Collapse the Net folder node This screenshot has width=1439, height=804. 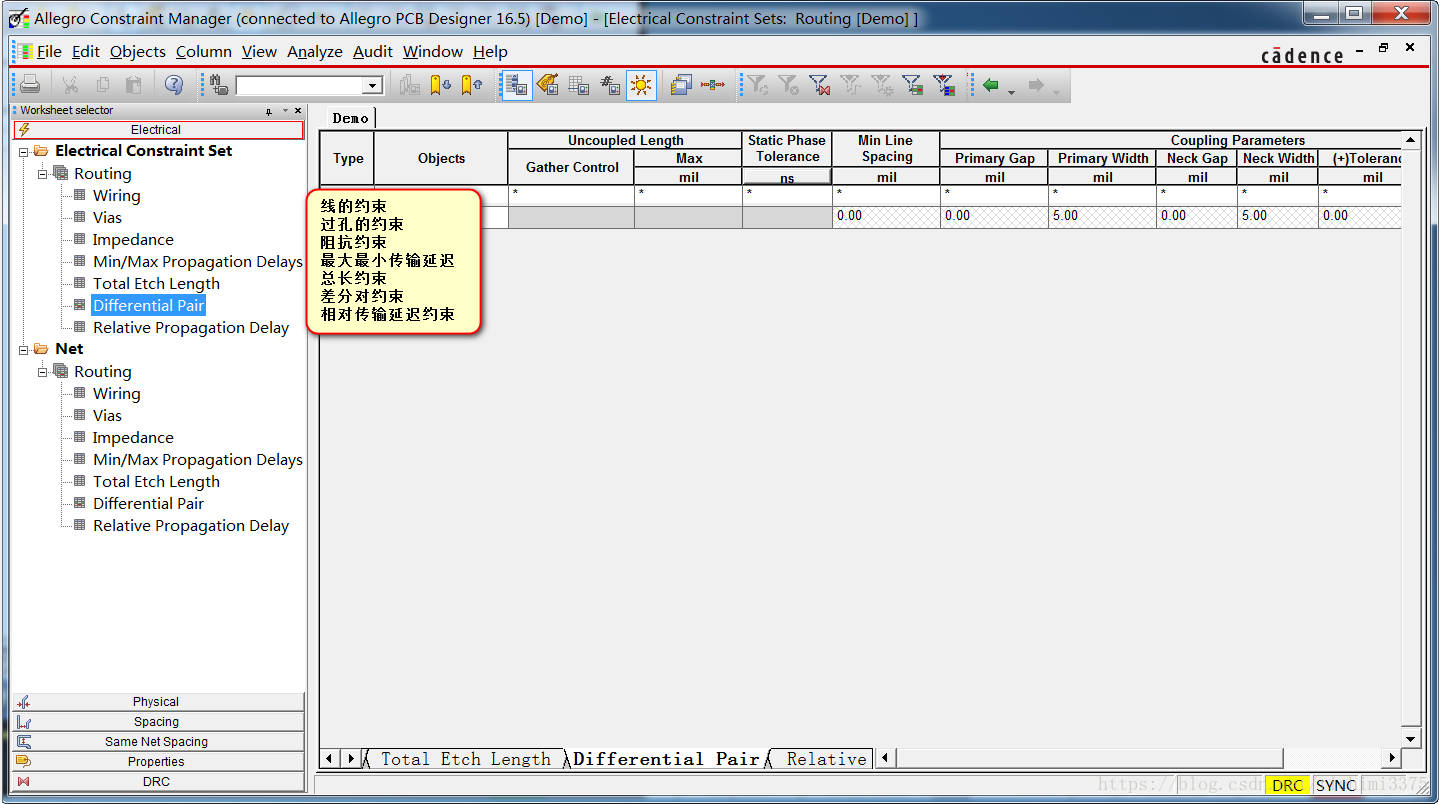click(x=23, y=350)
